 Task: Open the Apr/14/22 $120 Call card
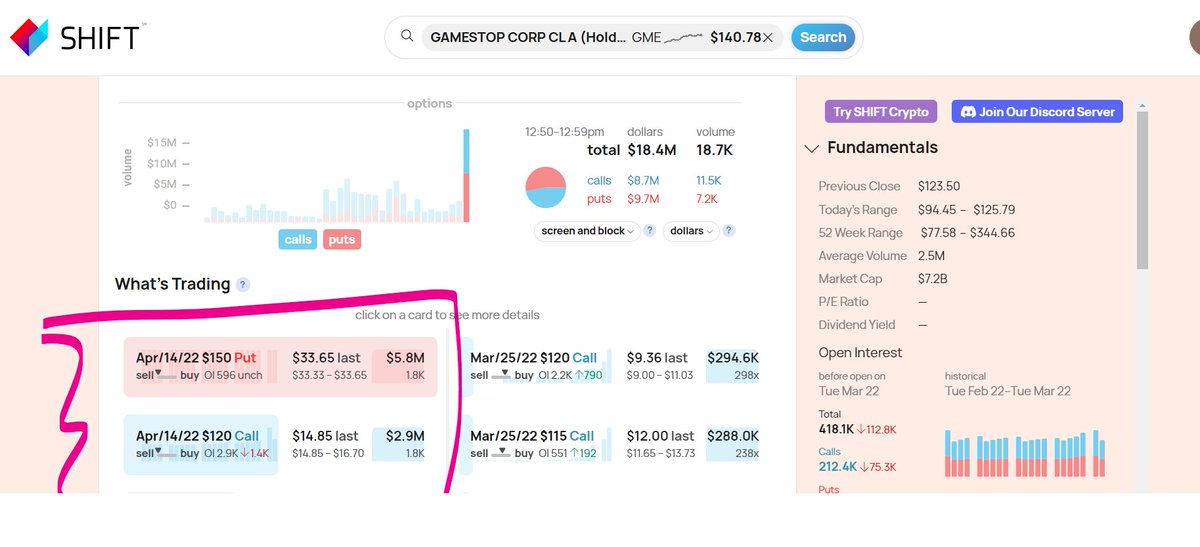point(281,444)
